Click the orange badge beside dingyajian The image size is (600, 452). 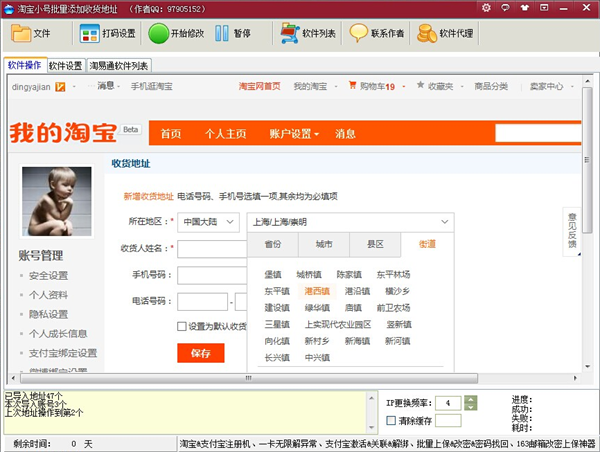tap(60, 87)
